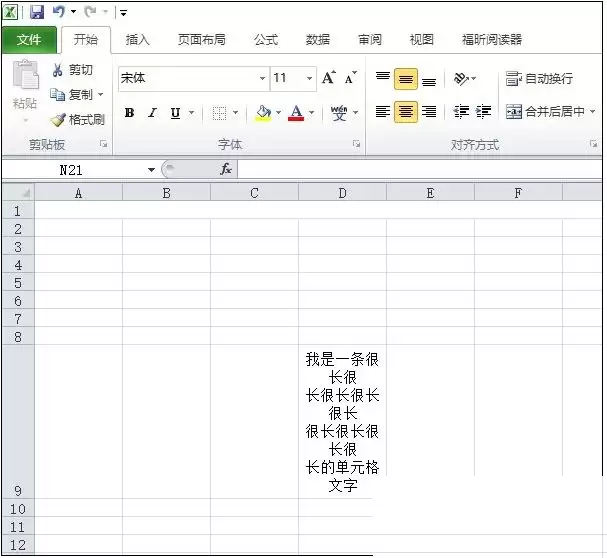Open Customize Quick Access Toolbar dropdown
The image size is (607, 558).
[x=123, y=13]
